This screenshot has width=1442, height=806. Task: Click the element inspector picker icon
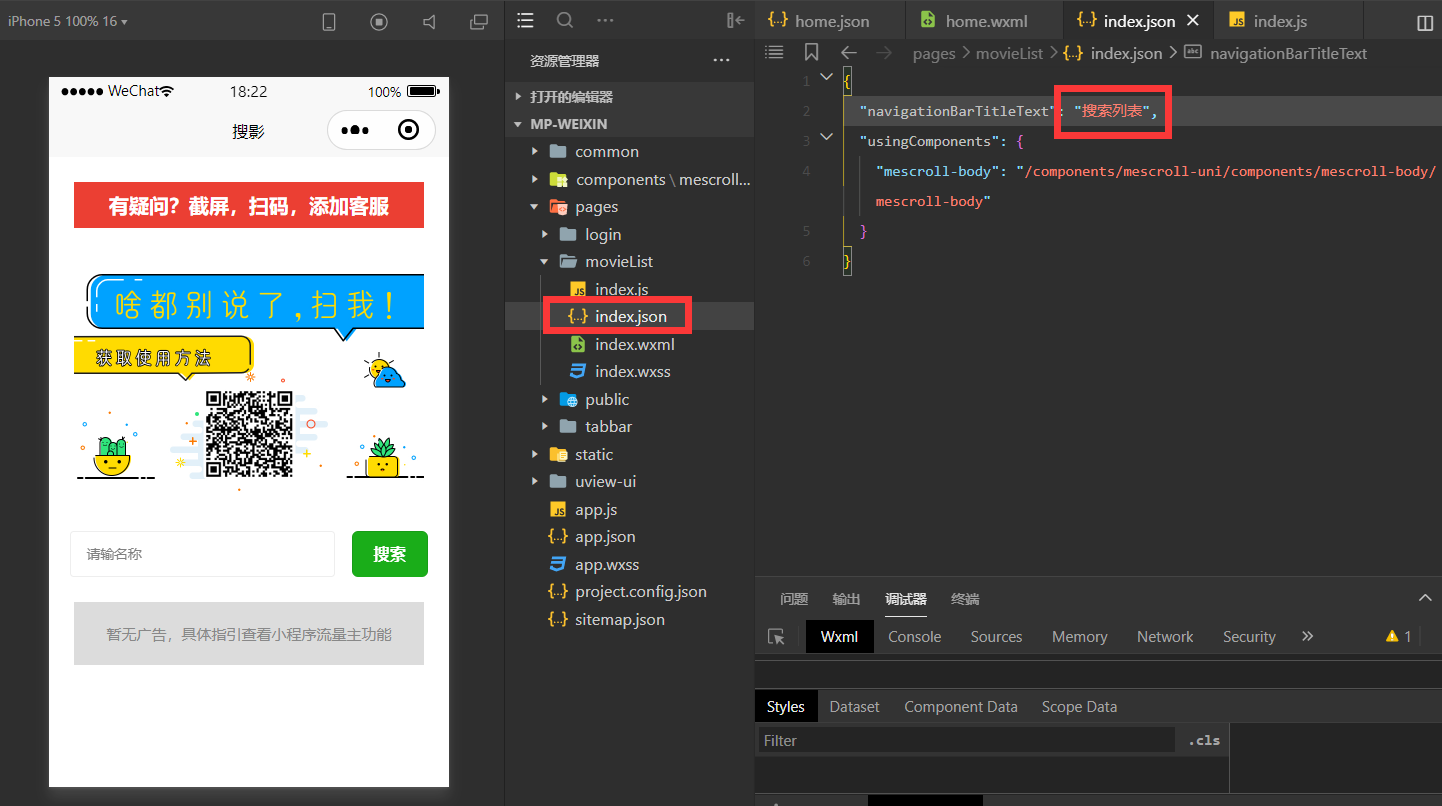[776, 636]
